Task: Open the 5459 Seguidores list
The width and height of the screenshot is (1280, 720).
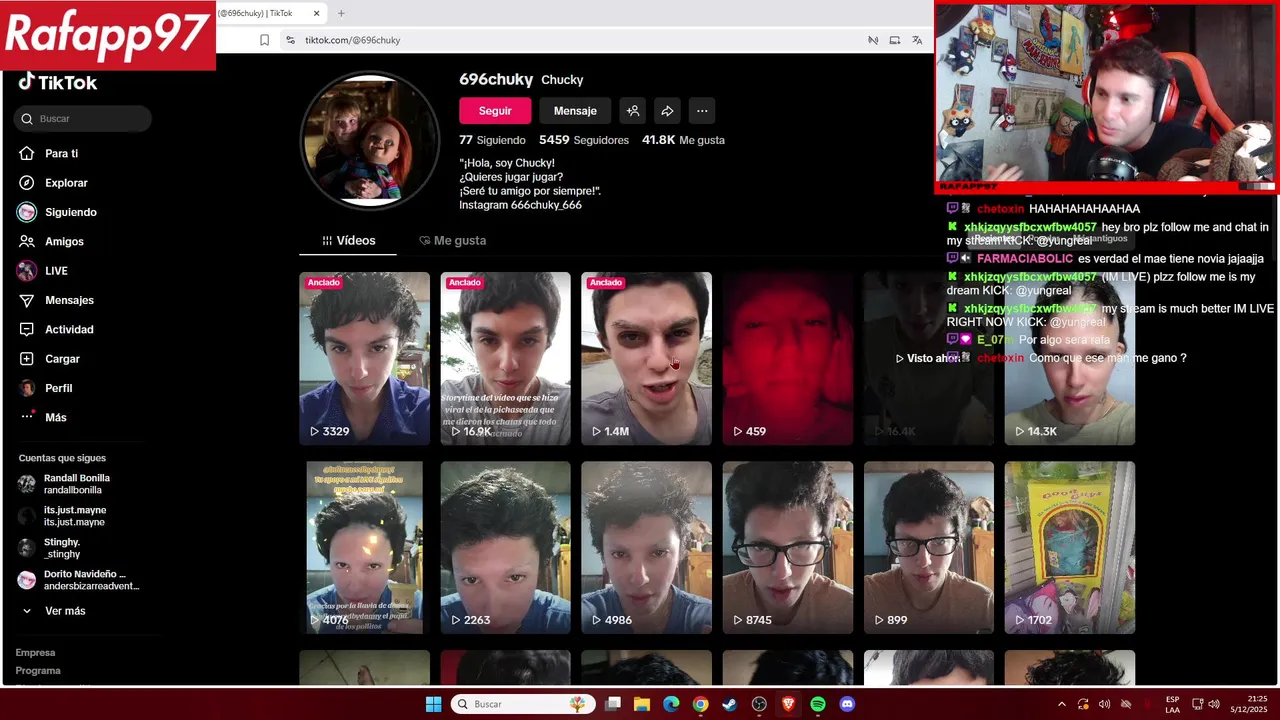Action: [584, 140]
